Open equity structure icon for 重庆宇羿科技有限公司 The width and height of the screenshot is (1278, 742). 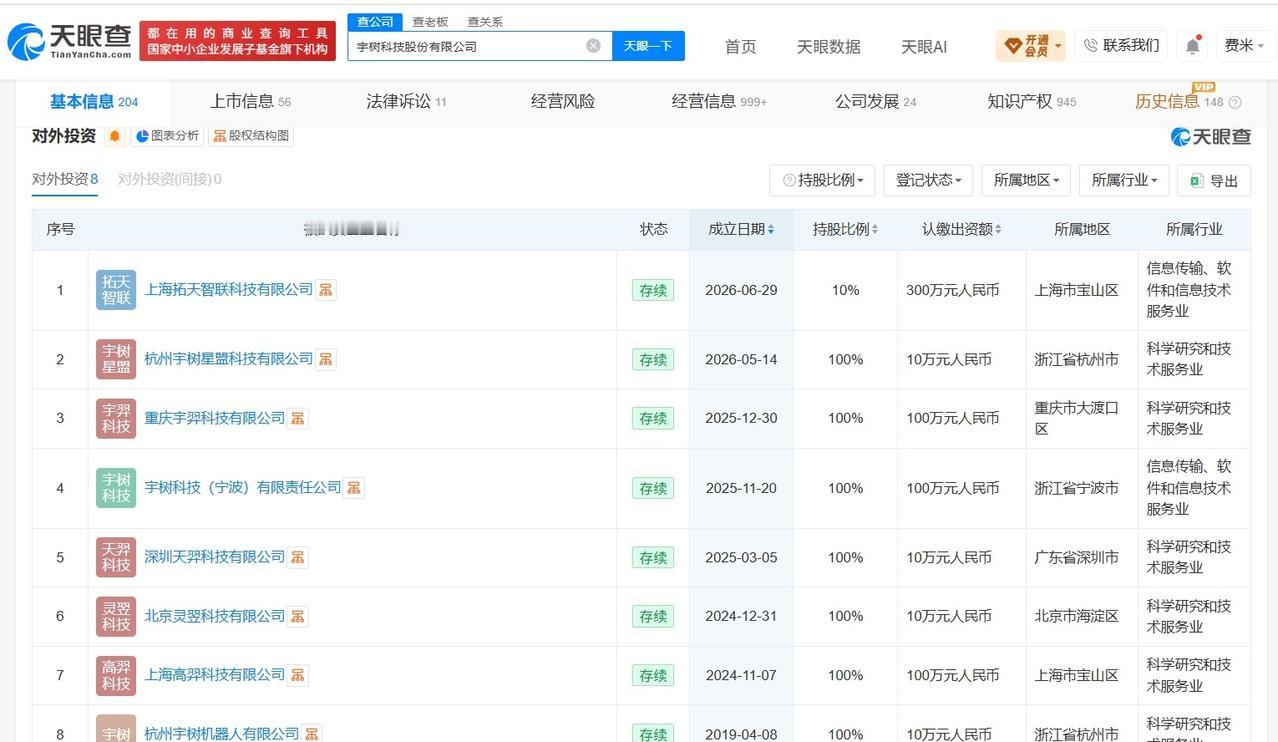click(298, 418)
